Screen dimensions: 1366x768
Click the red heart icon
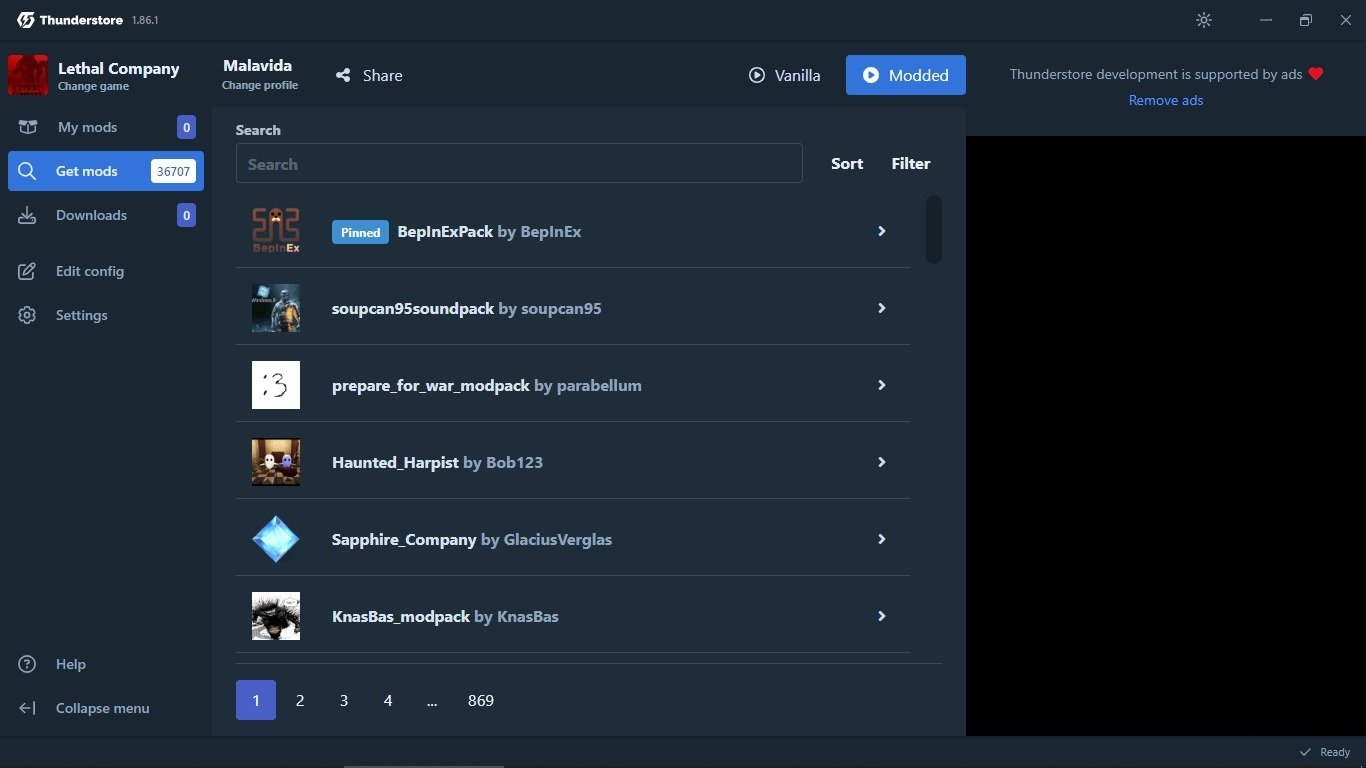tap(1316, 74)
